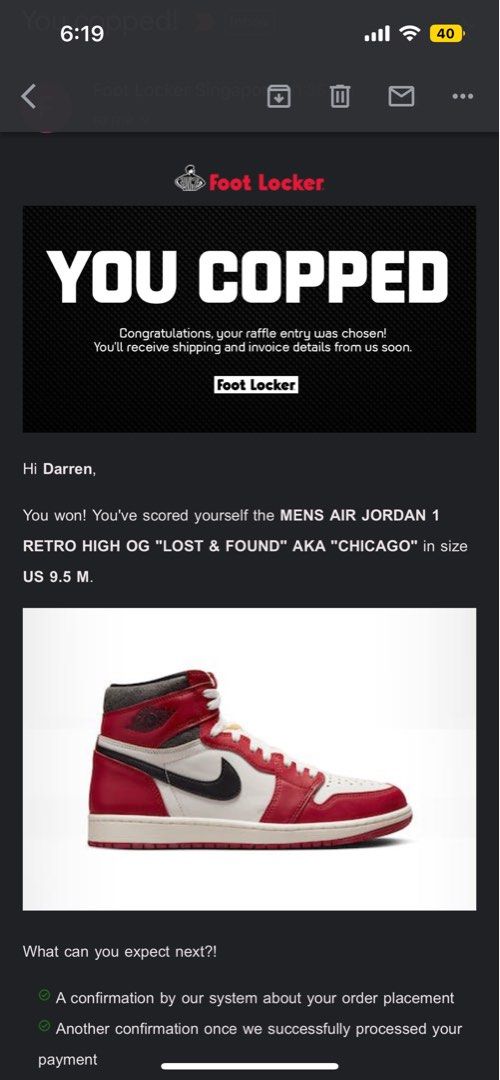
Task: Tap the home indicator bar at bottom
Action: [250, 1066]
